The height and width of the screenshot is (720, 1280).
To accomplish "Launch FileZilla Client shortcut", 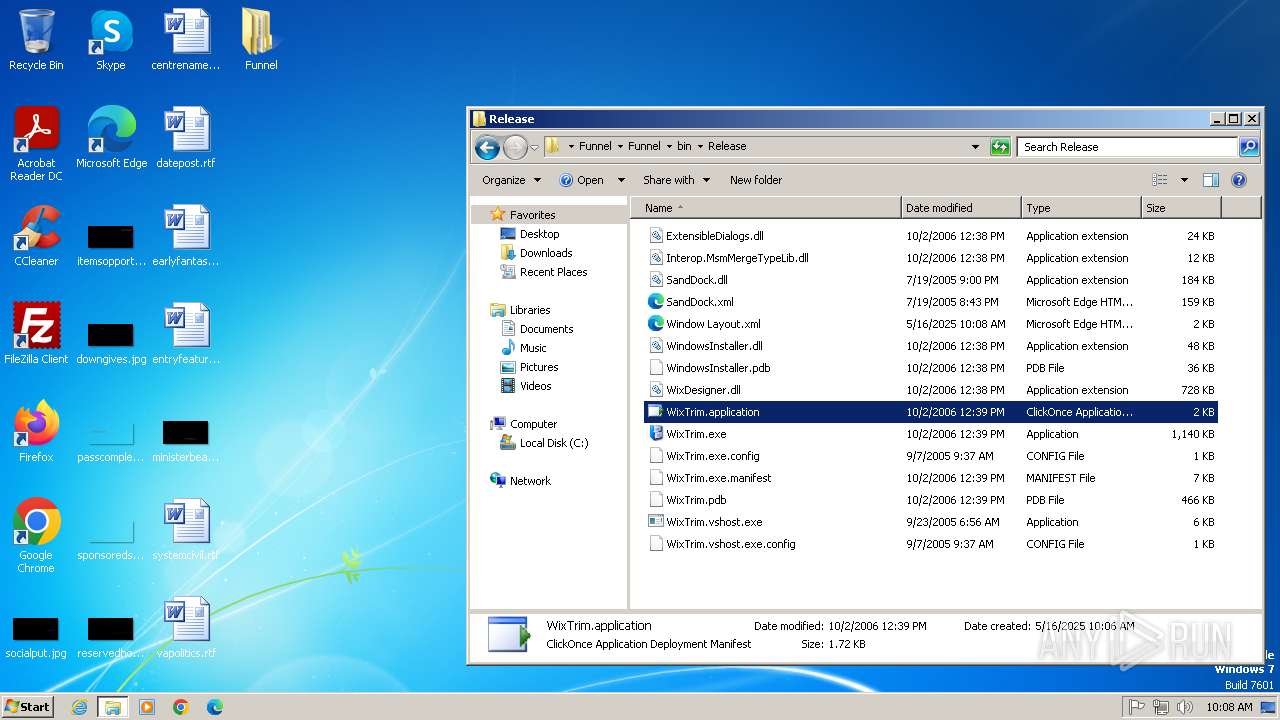I will 36,335.
